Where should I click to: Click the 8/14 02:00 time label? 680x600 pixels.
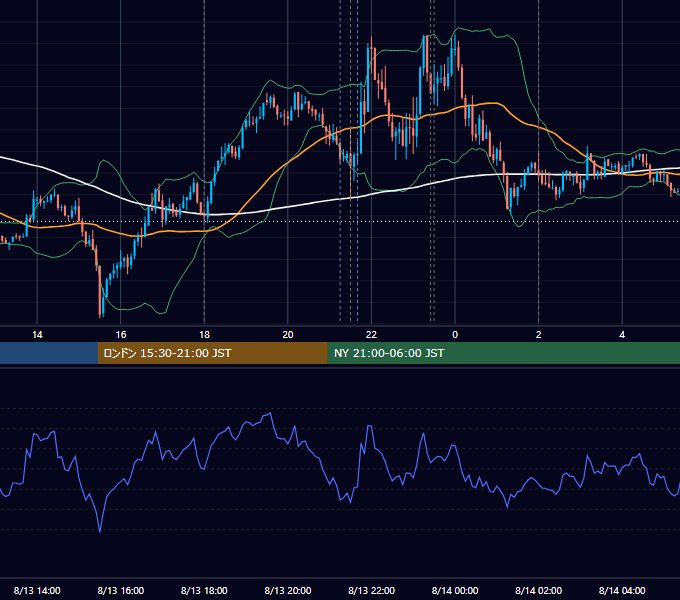[x=539, y=590]
